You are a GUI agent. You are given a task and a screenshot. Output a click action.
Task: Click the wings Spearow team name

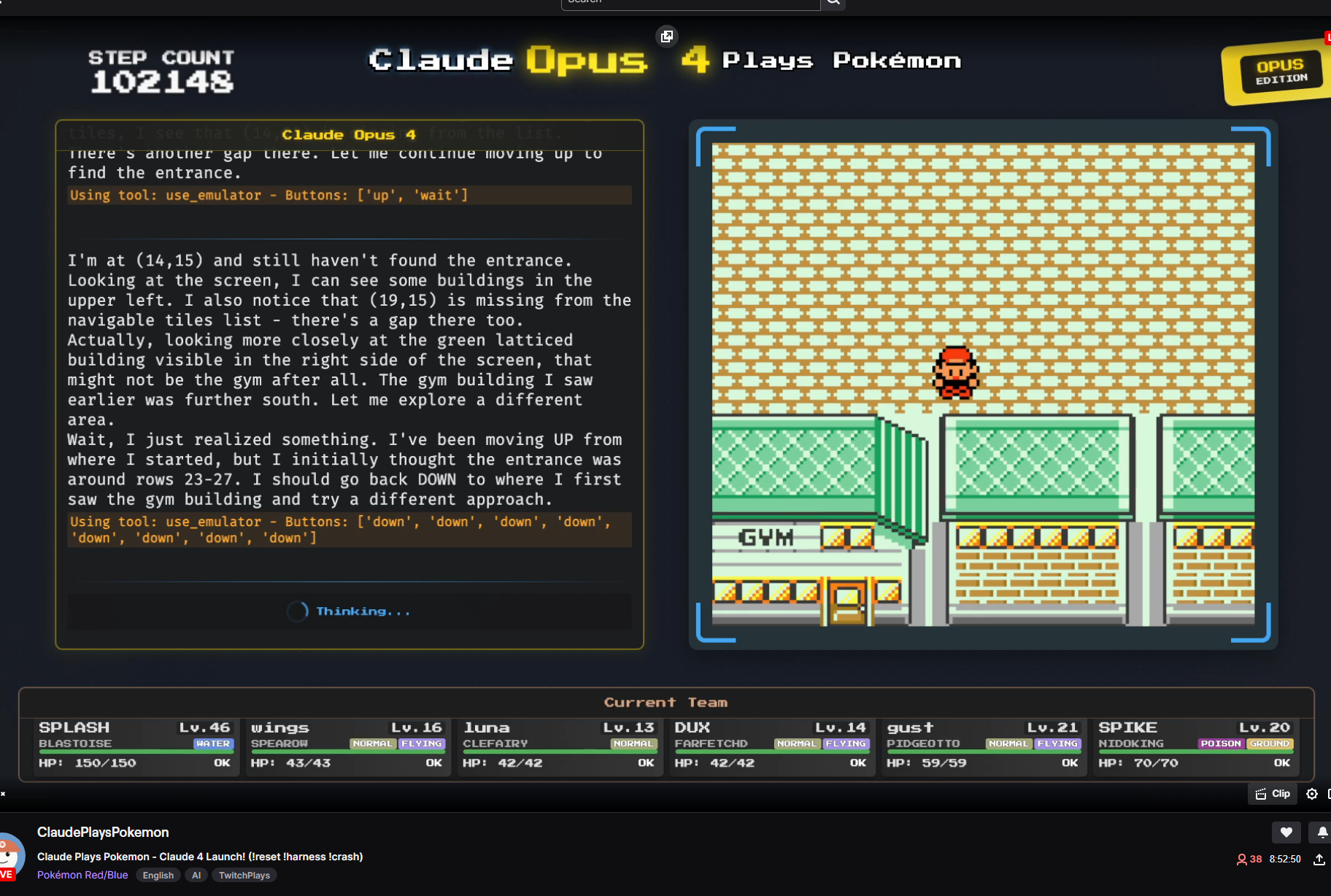click(280, 727)
